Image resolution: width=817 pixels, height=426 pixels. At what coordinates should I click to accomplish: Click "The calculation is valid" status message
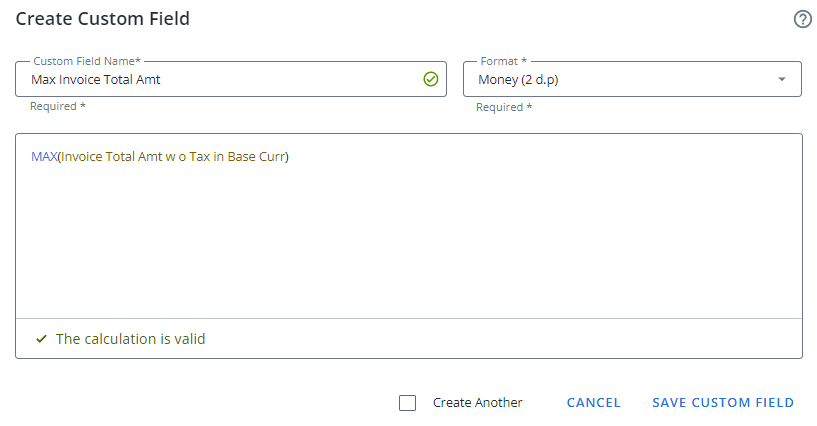(130, 339)
